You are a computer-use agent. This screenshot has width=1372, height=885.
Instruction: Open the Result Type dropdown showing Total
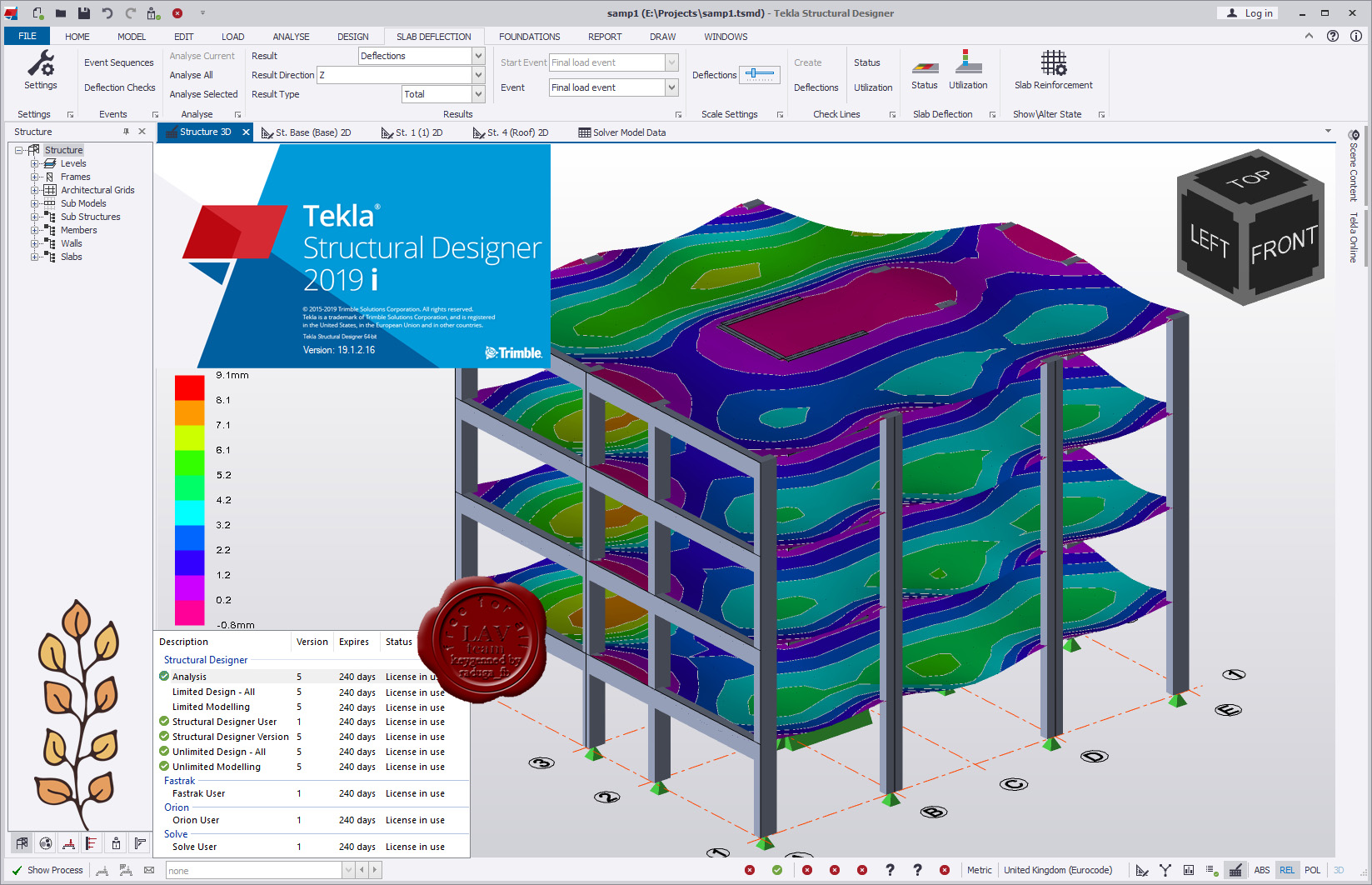pyautogui.click(x=478, y=94)
